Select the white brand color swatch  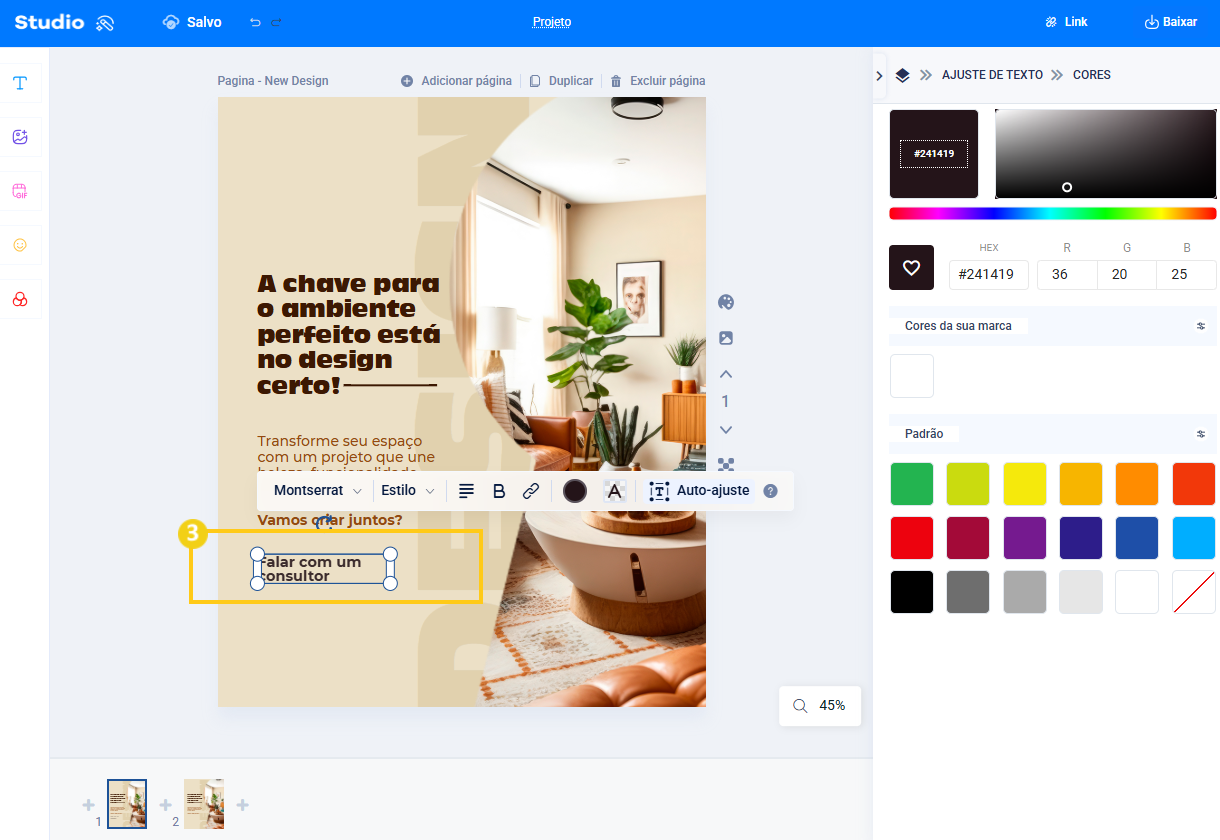click(x=911, y=376)
